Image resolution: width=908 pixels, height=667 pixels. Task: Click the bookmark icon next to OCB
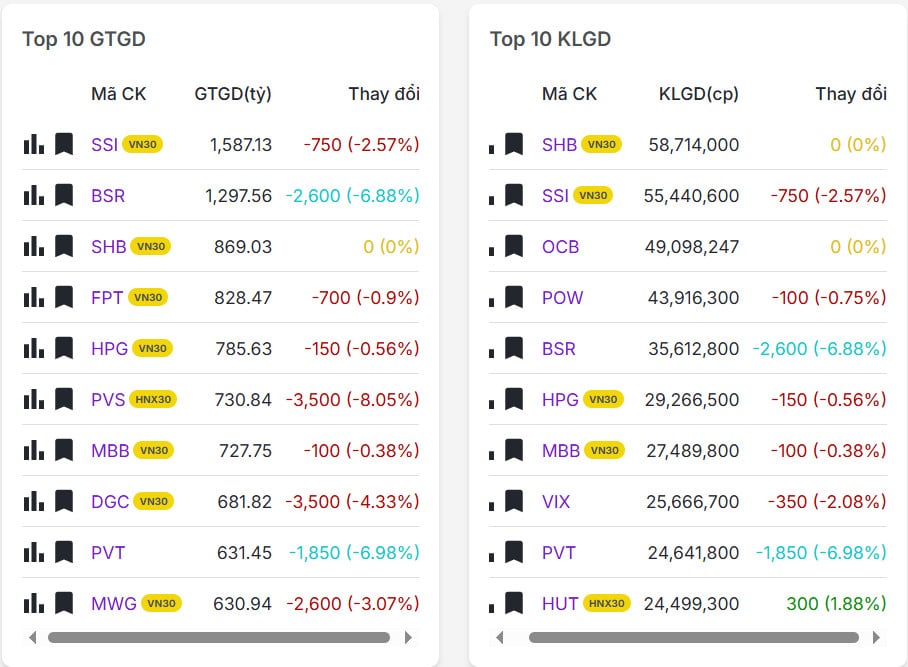click(514, 246)
